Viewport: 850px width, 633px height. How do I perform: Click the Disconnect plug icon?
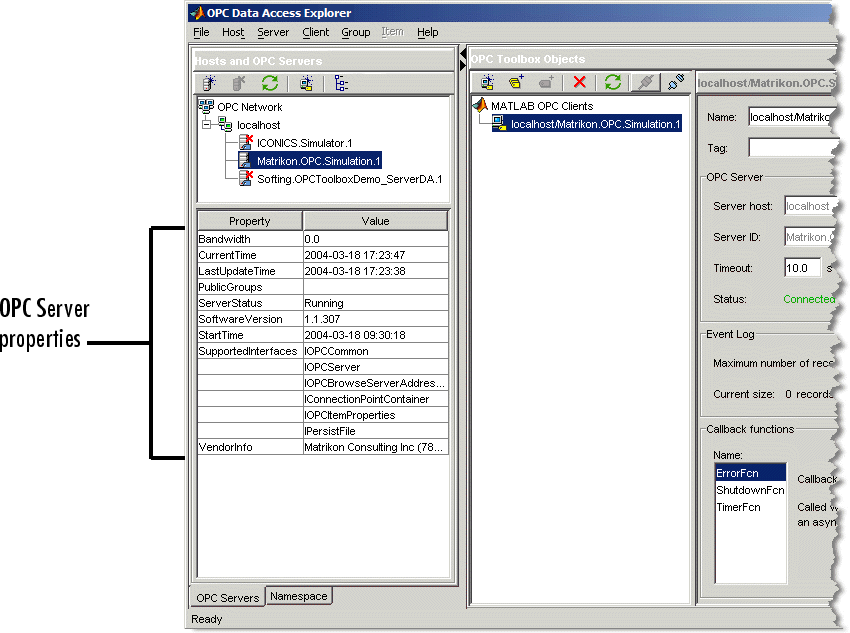click(675, 82)
